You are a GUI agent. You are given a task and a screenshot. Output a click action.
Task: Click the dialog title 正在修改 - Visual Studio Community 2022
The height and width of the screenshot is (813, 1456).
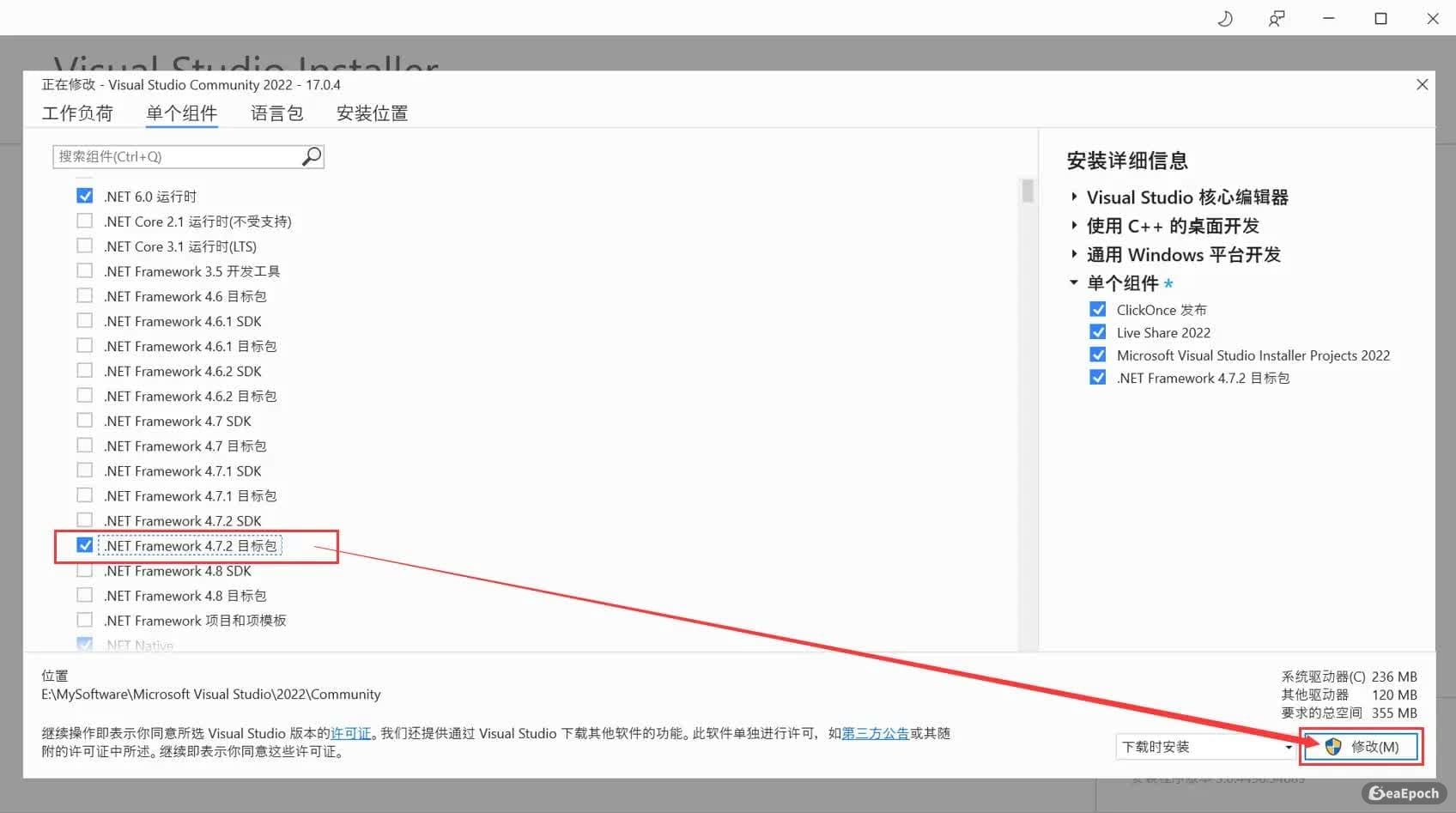pos(191,84)
